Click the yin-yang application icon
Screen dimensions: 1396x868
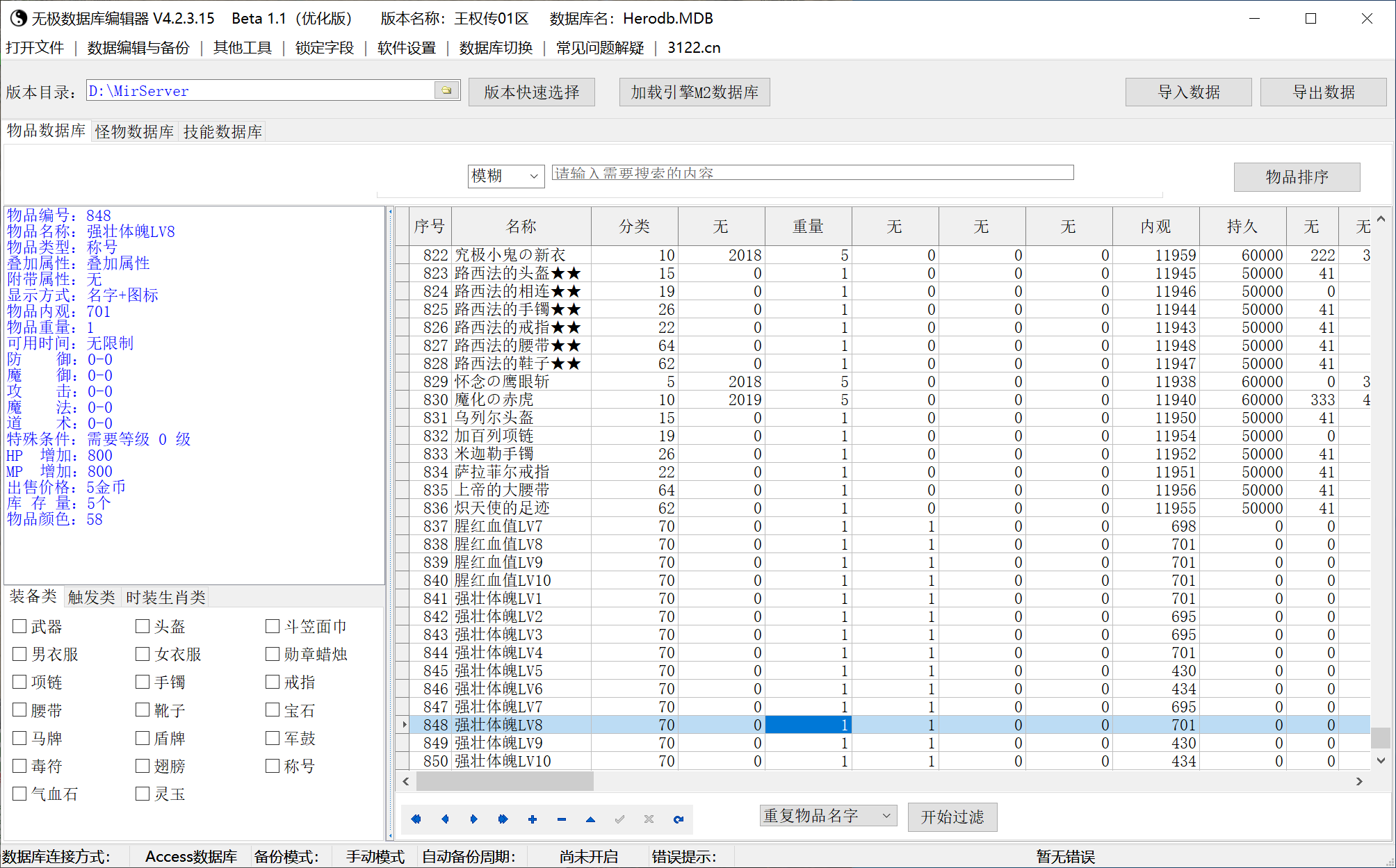(x=18, y=18)
